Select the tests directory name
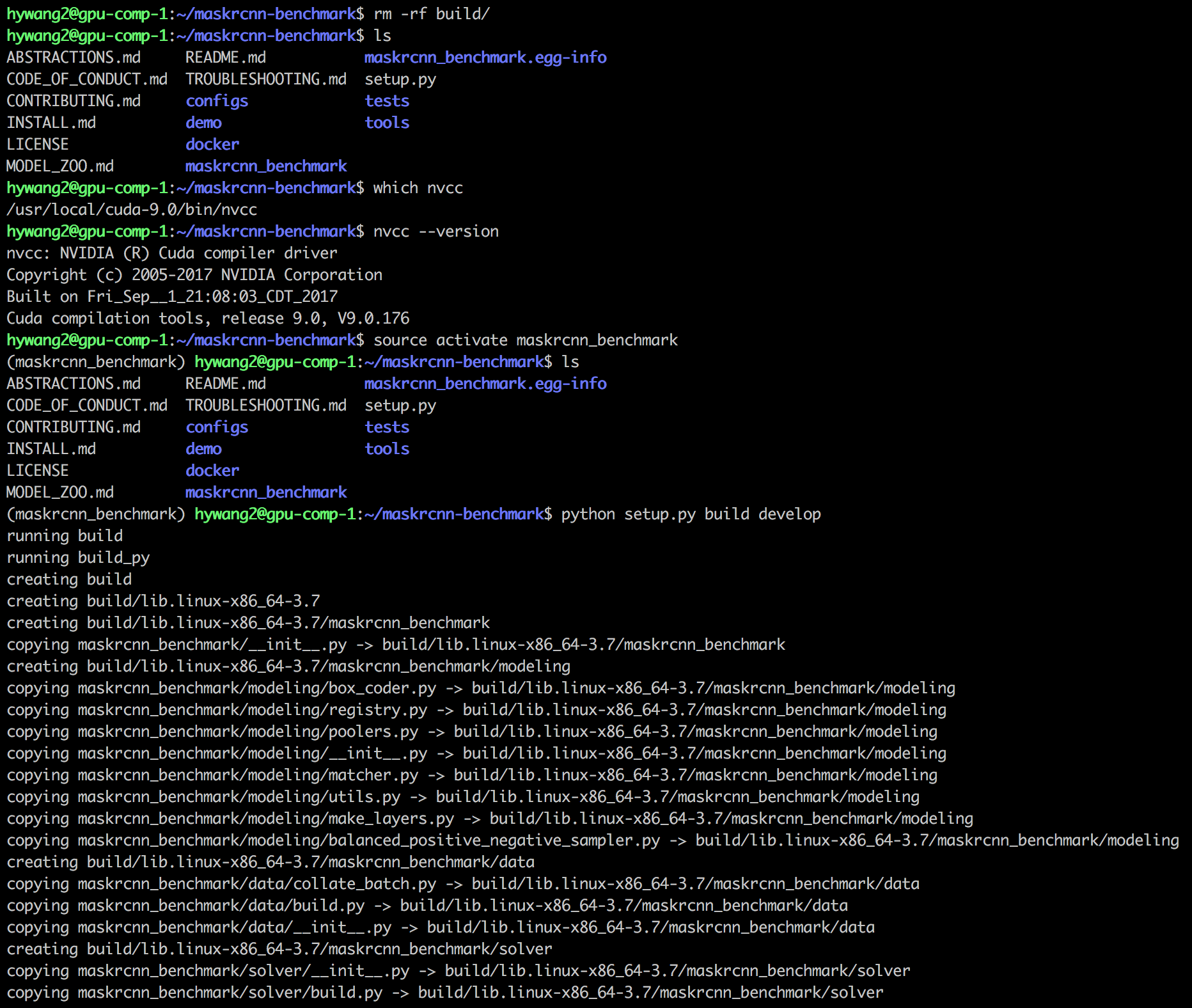The image size is (1192, 1008). click(x=386, y=100)
